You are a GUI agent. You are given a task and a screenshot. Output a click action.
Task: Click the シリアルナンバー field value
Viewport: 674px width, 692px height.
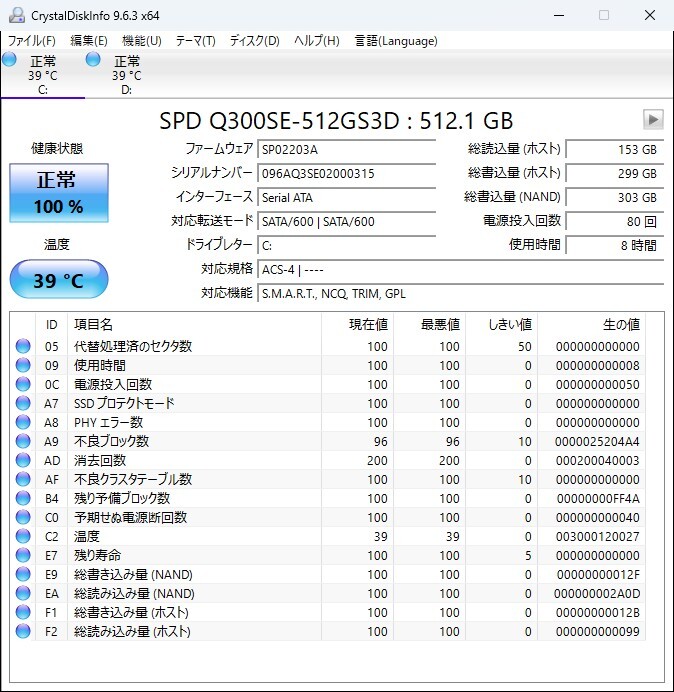tap(346, 173)
